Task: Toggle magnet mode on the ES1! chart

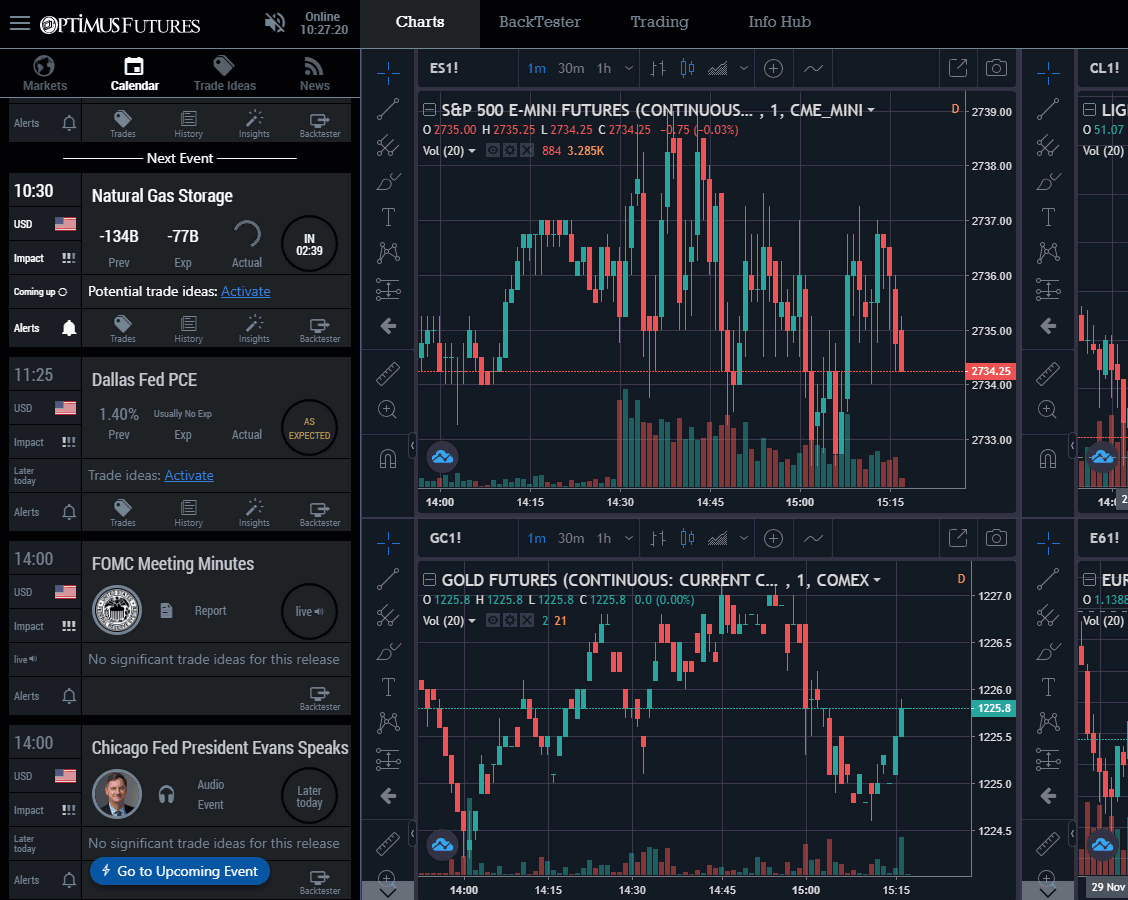Action: [x=388, y=458]
